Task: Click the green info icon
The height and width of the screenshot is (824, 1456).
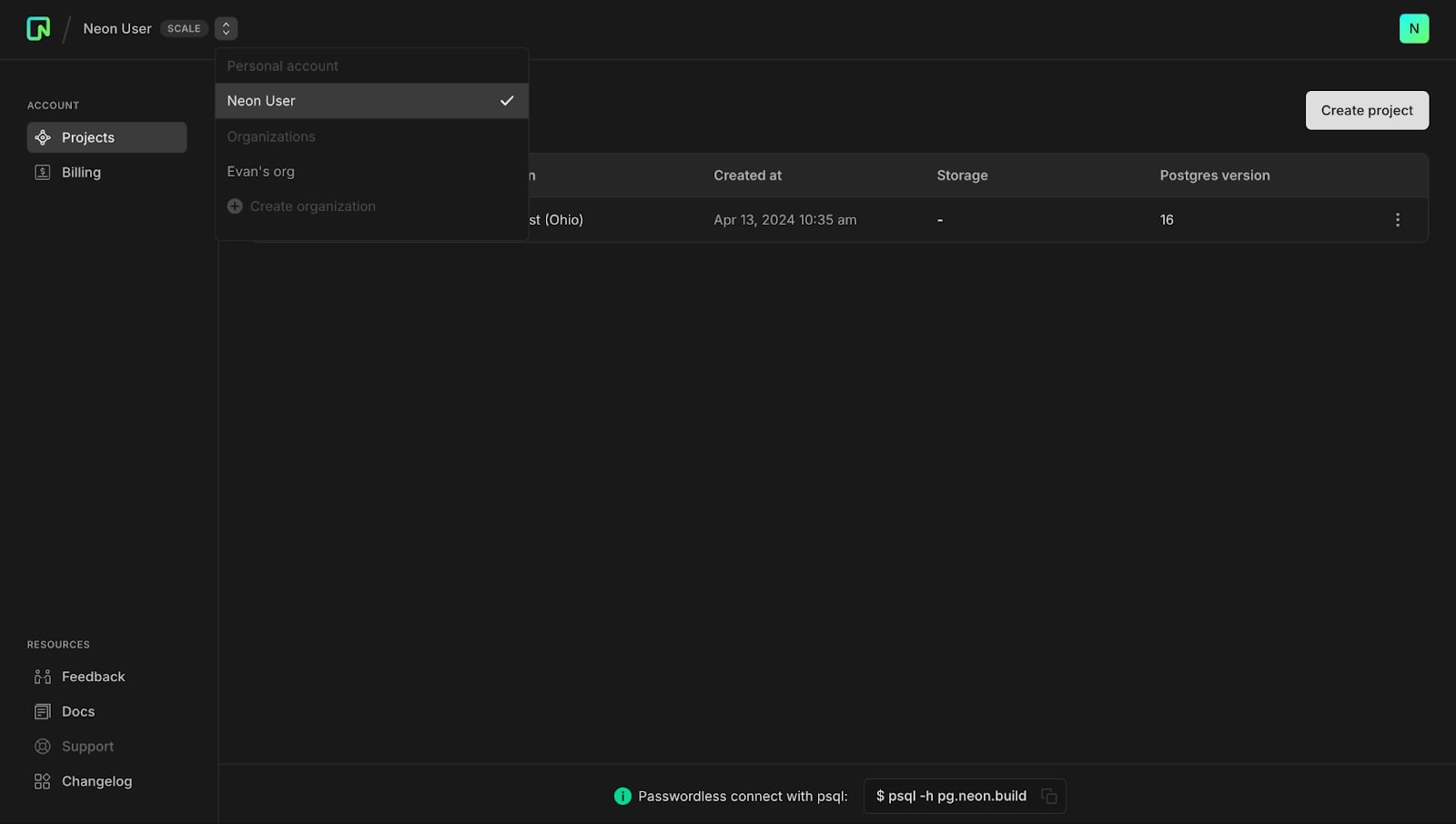Action: point(622,797)
